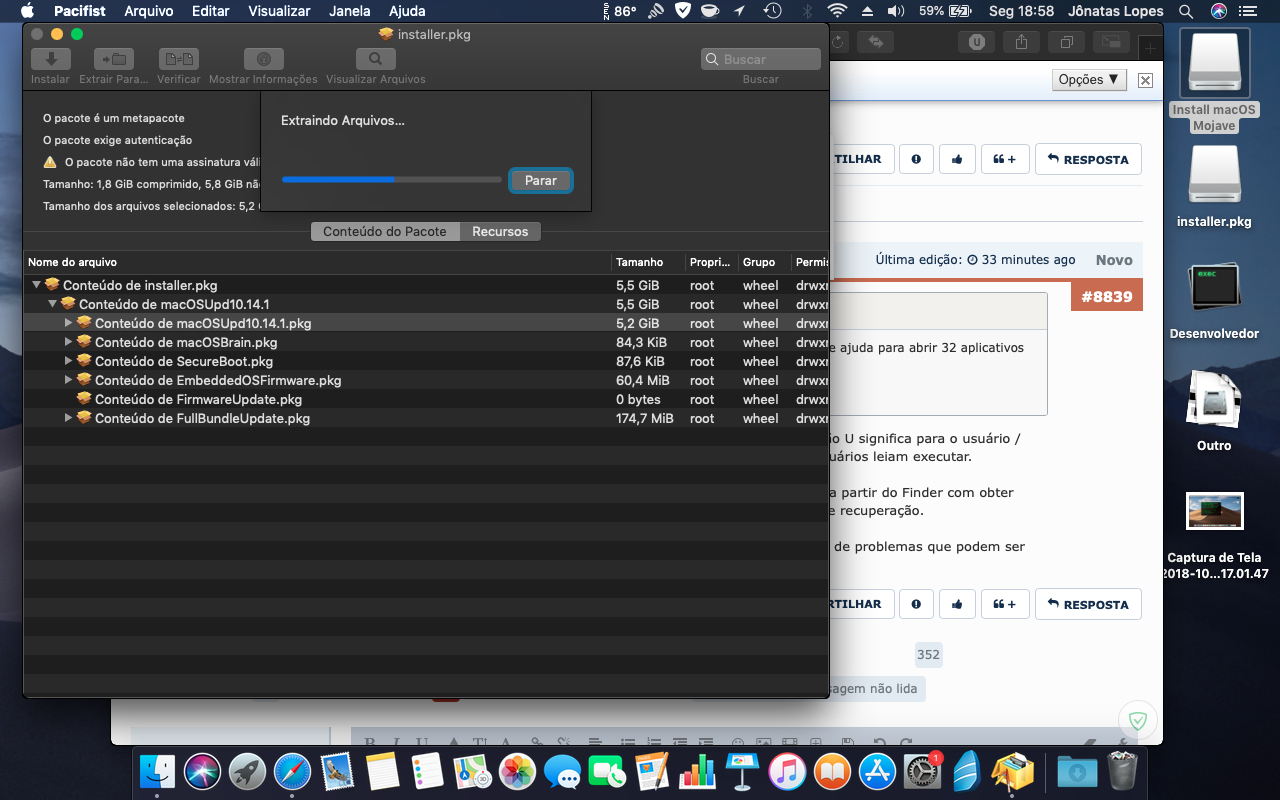Click the Time Machine menu bar icon
The width and height of the screenshot is (1280, 800).
coord(772,11)
